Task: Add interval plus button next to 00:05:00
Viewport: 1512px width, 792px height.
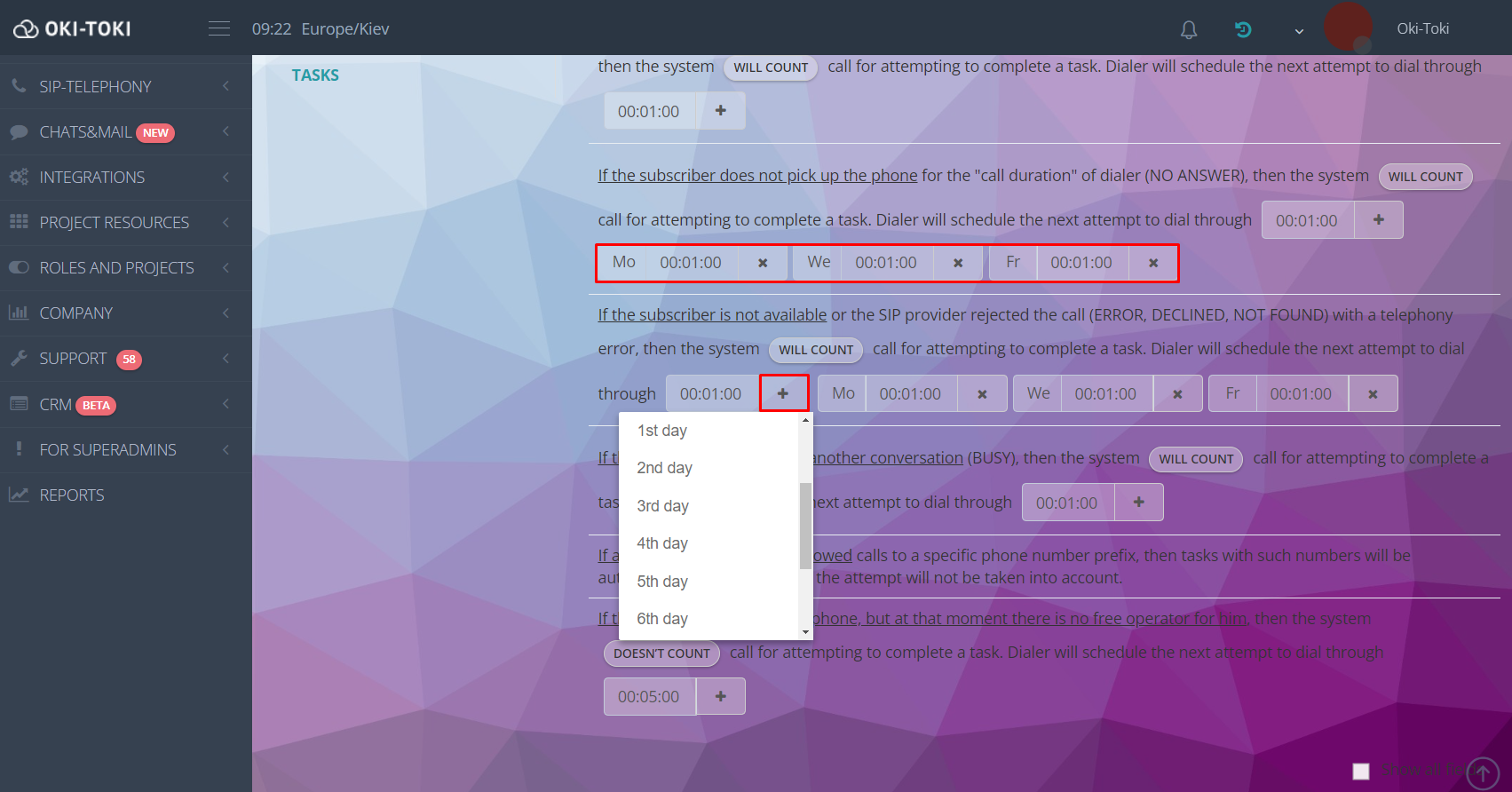Action: pyautogui.click(x=721, y=697)
